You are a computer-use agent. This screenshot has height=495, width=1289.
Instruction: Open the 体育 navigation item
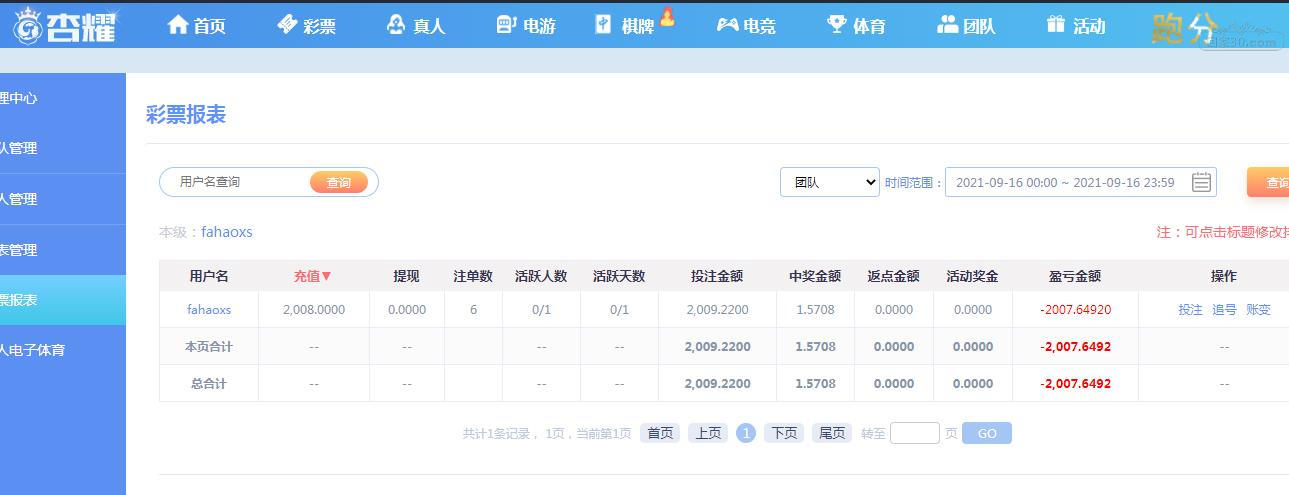(x=869, y=27)
